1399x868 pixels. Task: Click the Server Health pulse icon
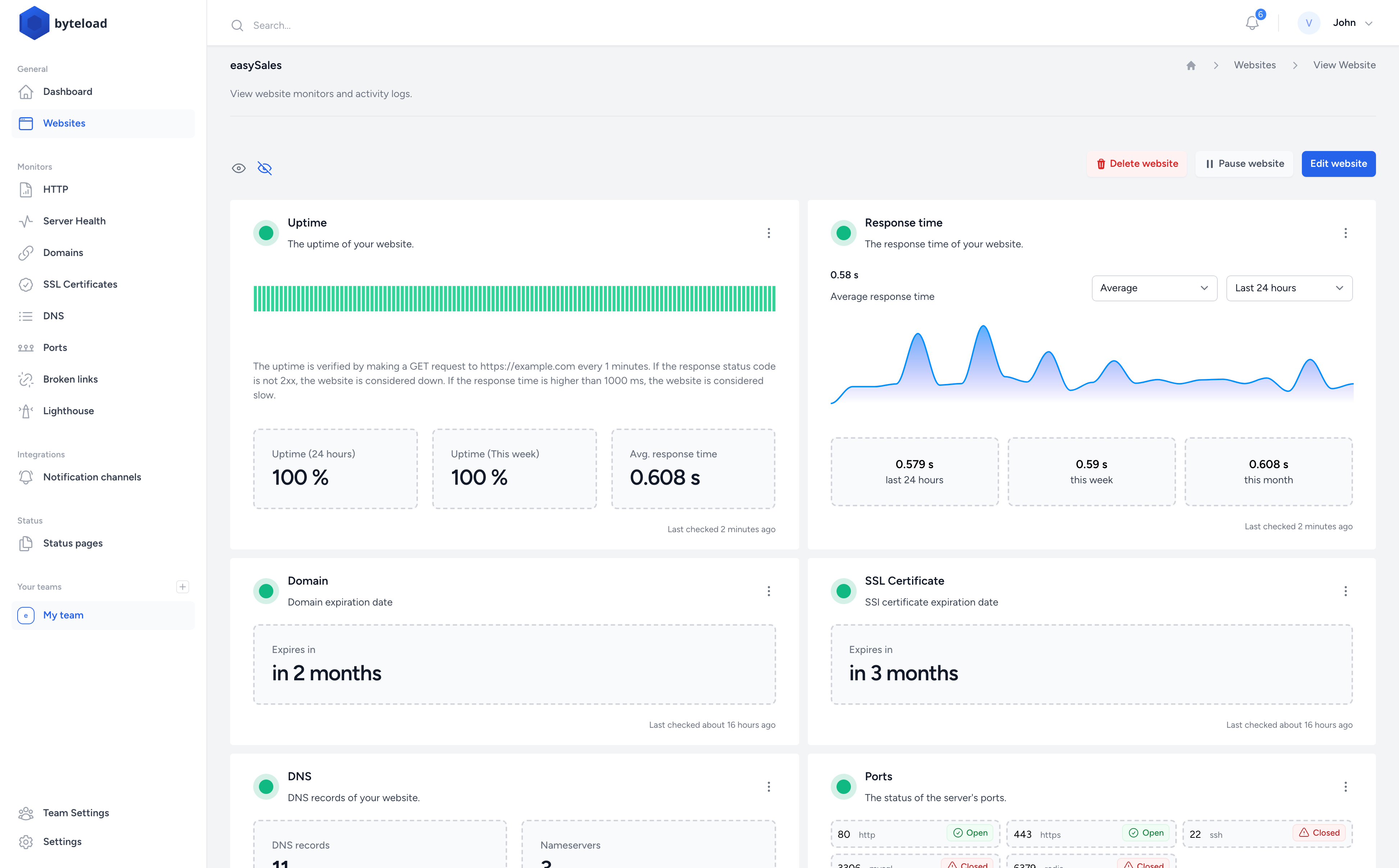pyautogui.click(x=26, y=221)
